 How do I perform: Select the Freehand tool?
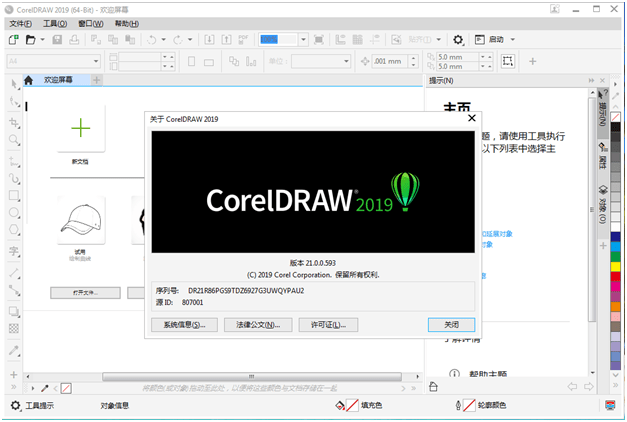click(14, 162)
